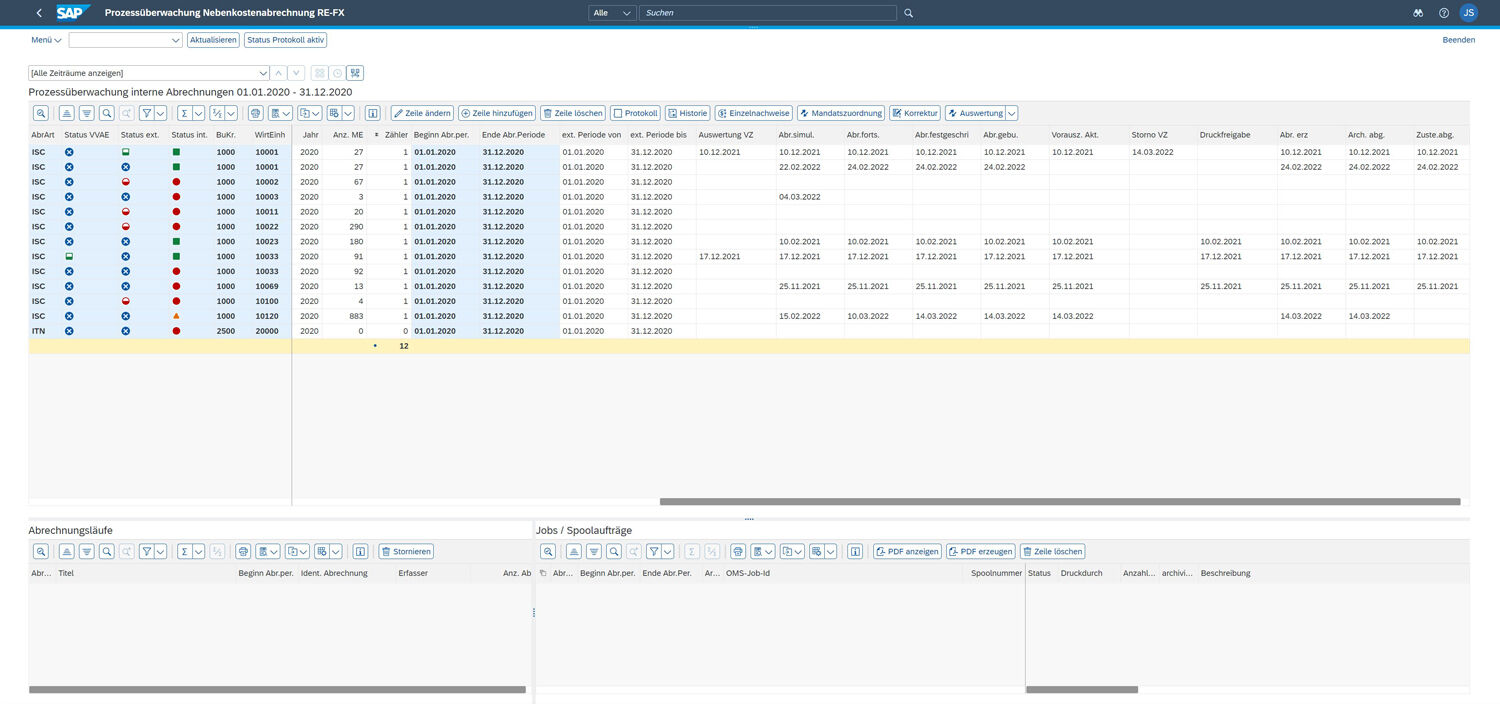The width and height of the screenshot is (1500, 704).
Task: Click Beenden to exit
Action: 1458,40
